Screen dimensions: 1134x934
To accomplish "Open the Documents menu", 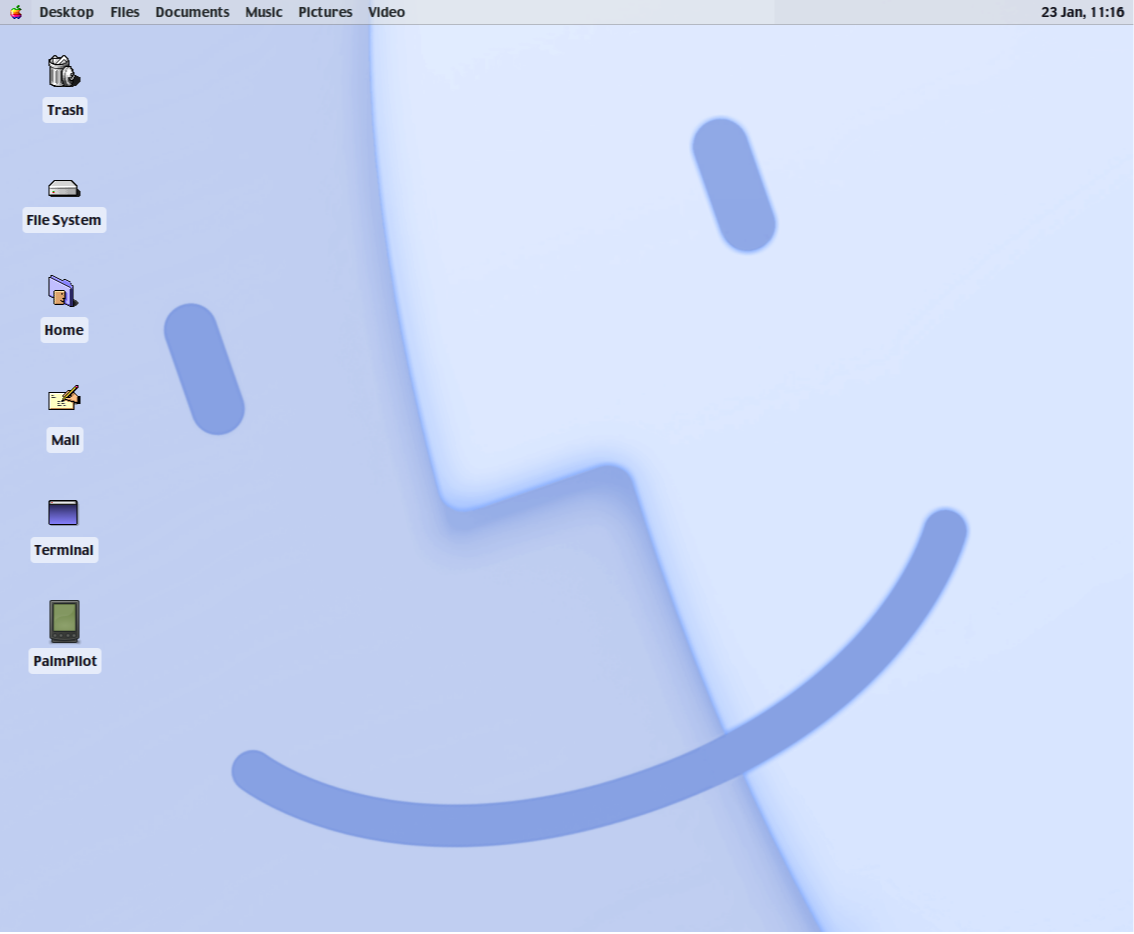I will (192, 12).
